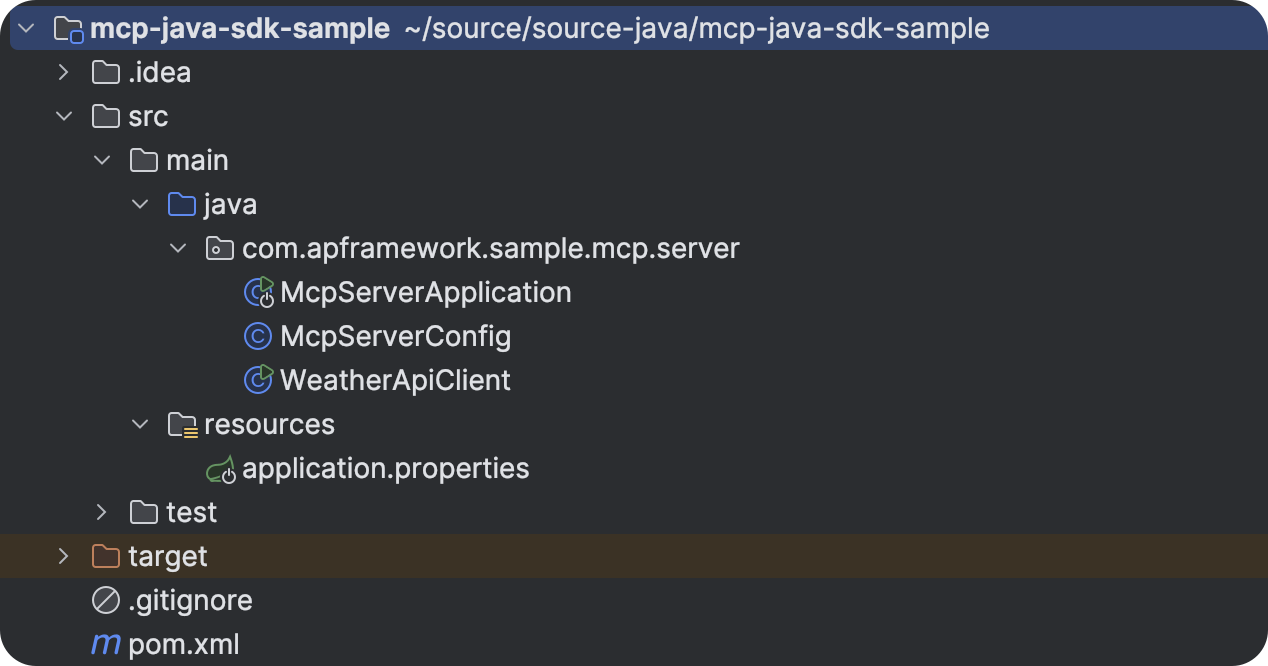Viewport: 1268px width, 666px height.
Task: Click the package icon for com.apframework.sample.mcp.server
Action: 220,248
